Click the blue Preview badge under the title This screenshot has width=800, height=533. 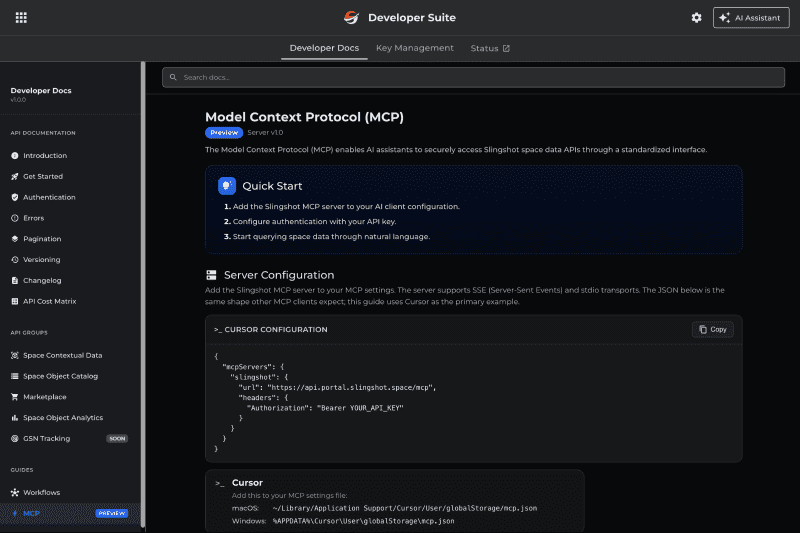tap(224, 133)
